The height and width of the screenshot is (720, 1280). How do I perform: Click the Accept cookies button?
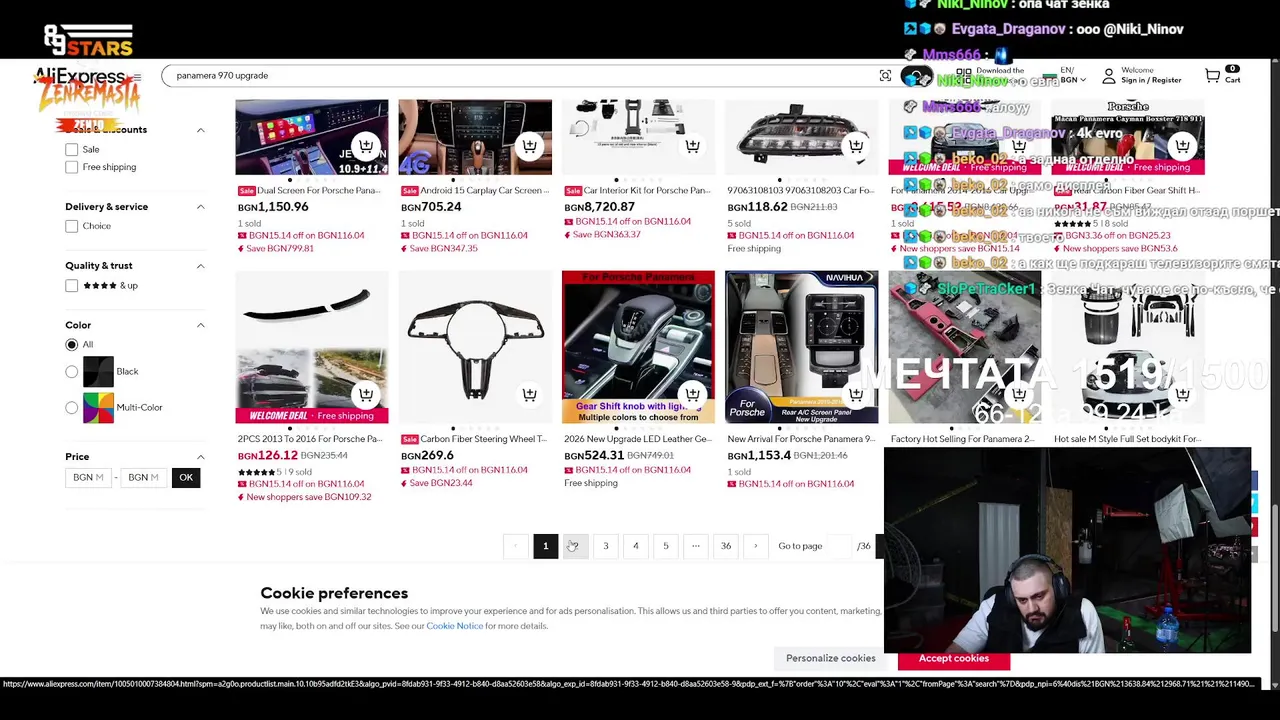point(954,658)
